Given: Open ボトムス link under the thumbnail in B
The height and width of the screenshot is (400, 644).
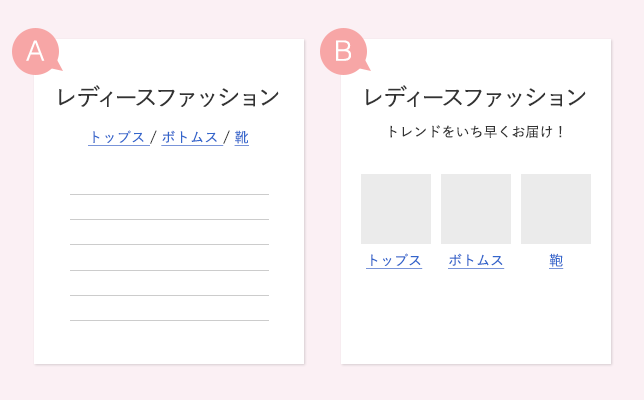Looking at the screenshot, I should (x=476, y=261).
